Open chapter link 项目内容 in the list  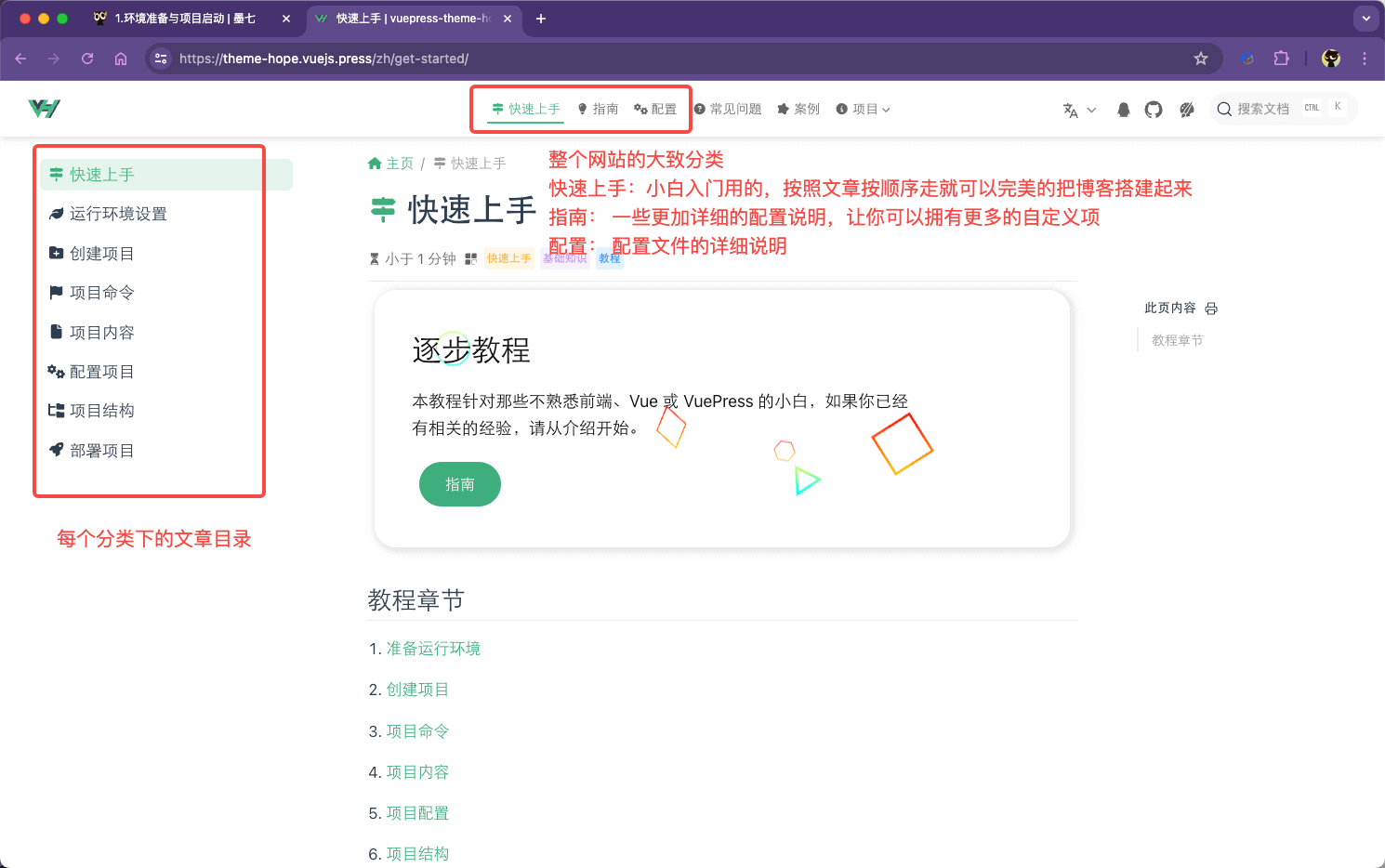[x=417, y=772]
